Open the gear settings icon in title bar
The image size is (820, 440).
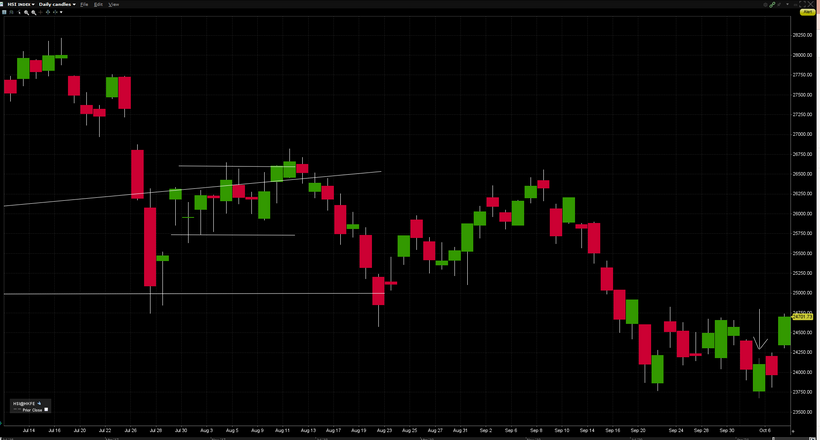(765, 5)
